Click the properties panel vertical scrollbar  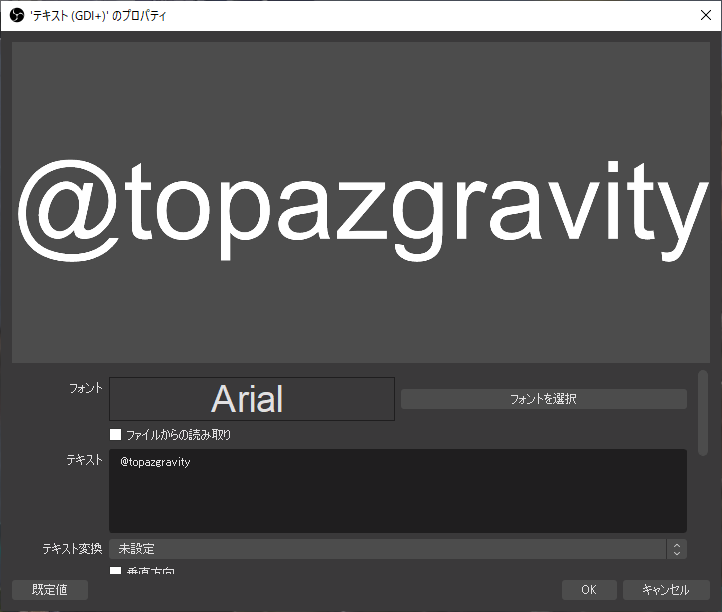pos(703,413)
